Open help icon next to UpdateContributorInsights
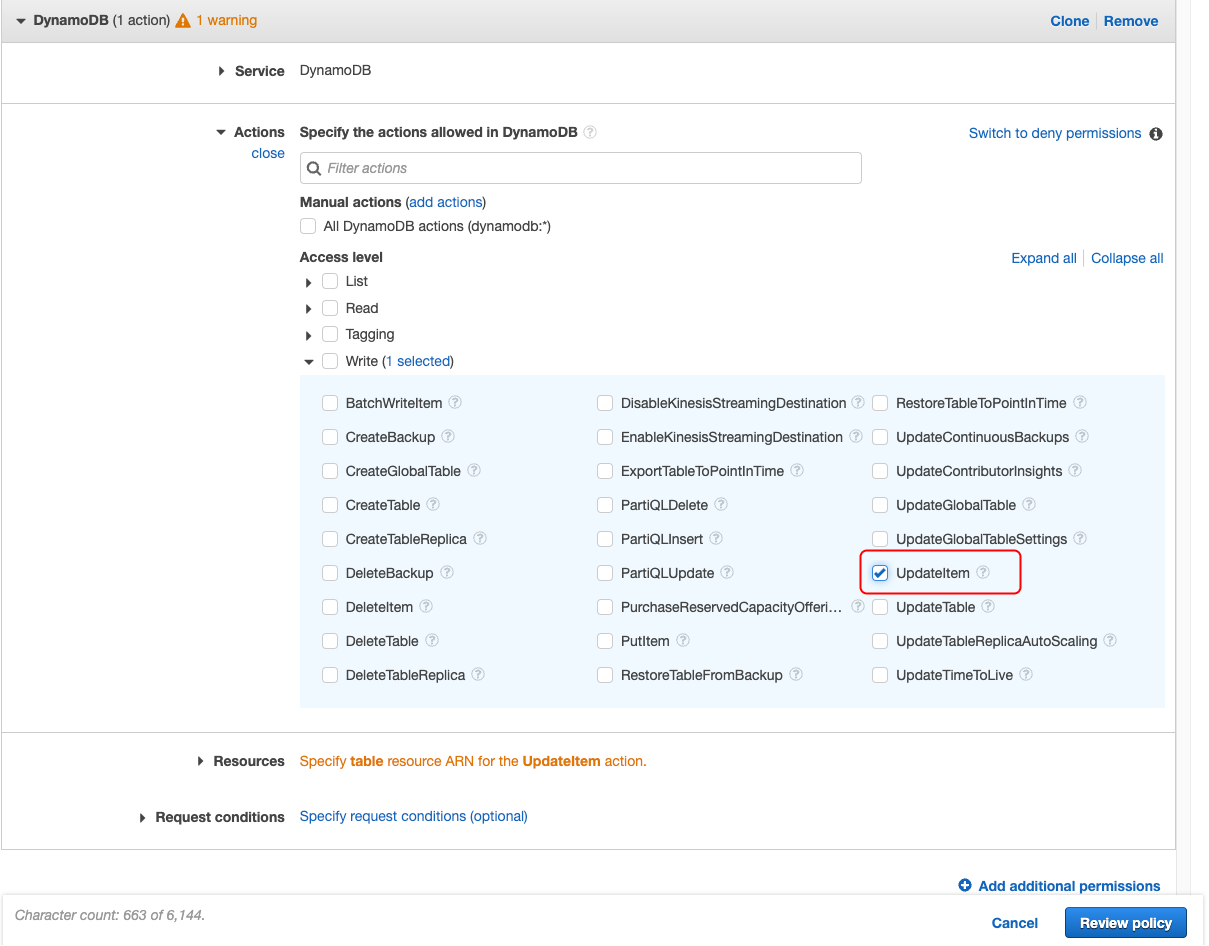This screenshot has width=1209, height=946. [x=1076, y=471]
